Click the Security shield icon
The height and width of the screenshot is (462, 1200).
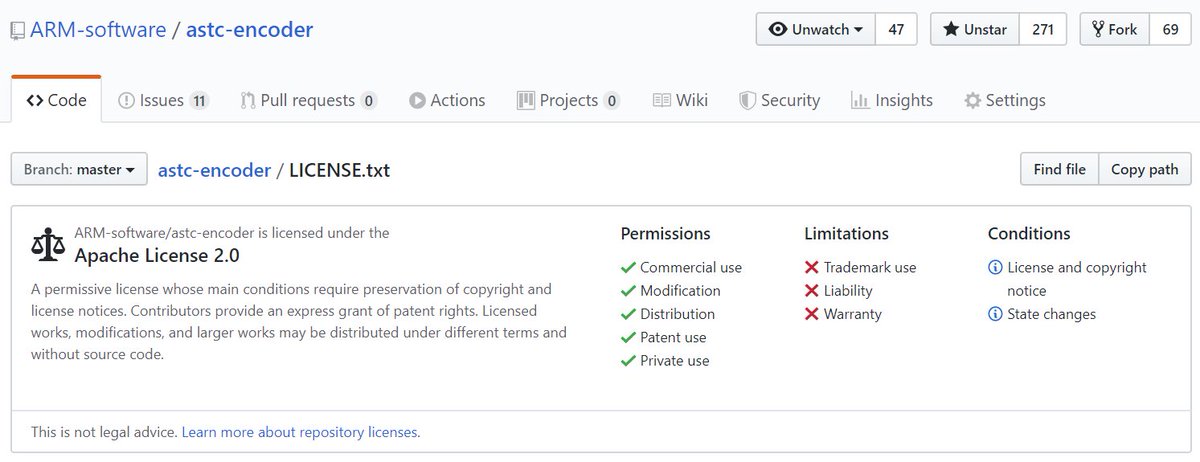747,101
